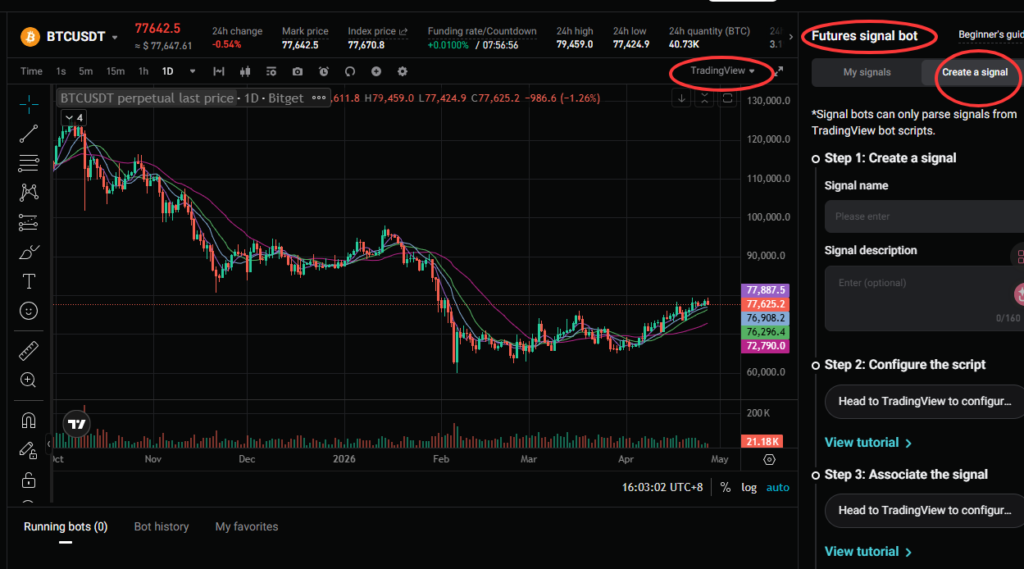Collapse the drawing toolbar side arrow

coord(48,444)
